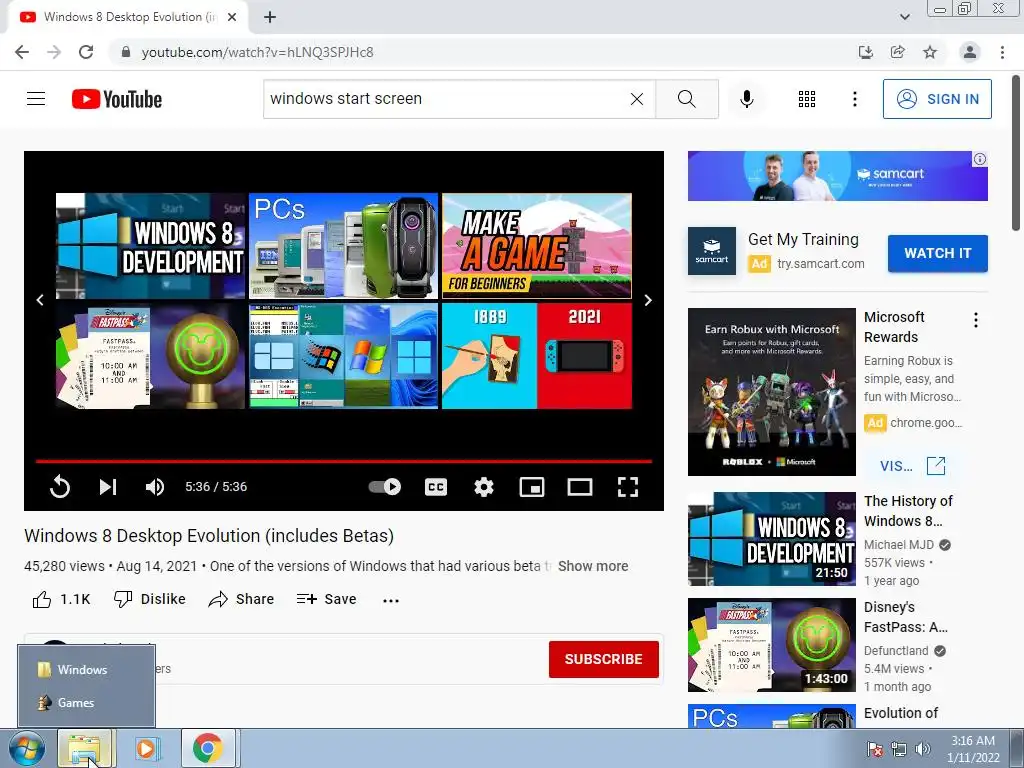Activate the miniplayer
This screenshot has width=1024, height=768.
point(532,487)
